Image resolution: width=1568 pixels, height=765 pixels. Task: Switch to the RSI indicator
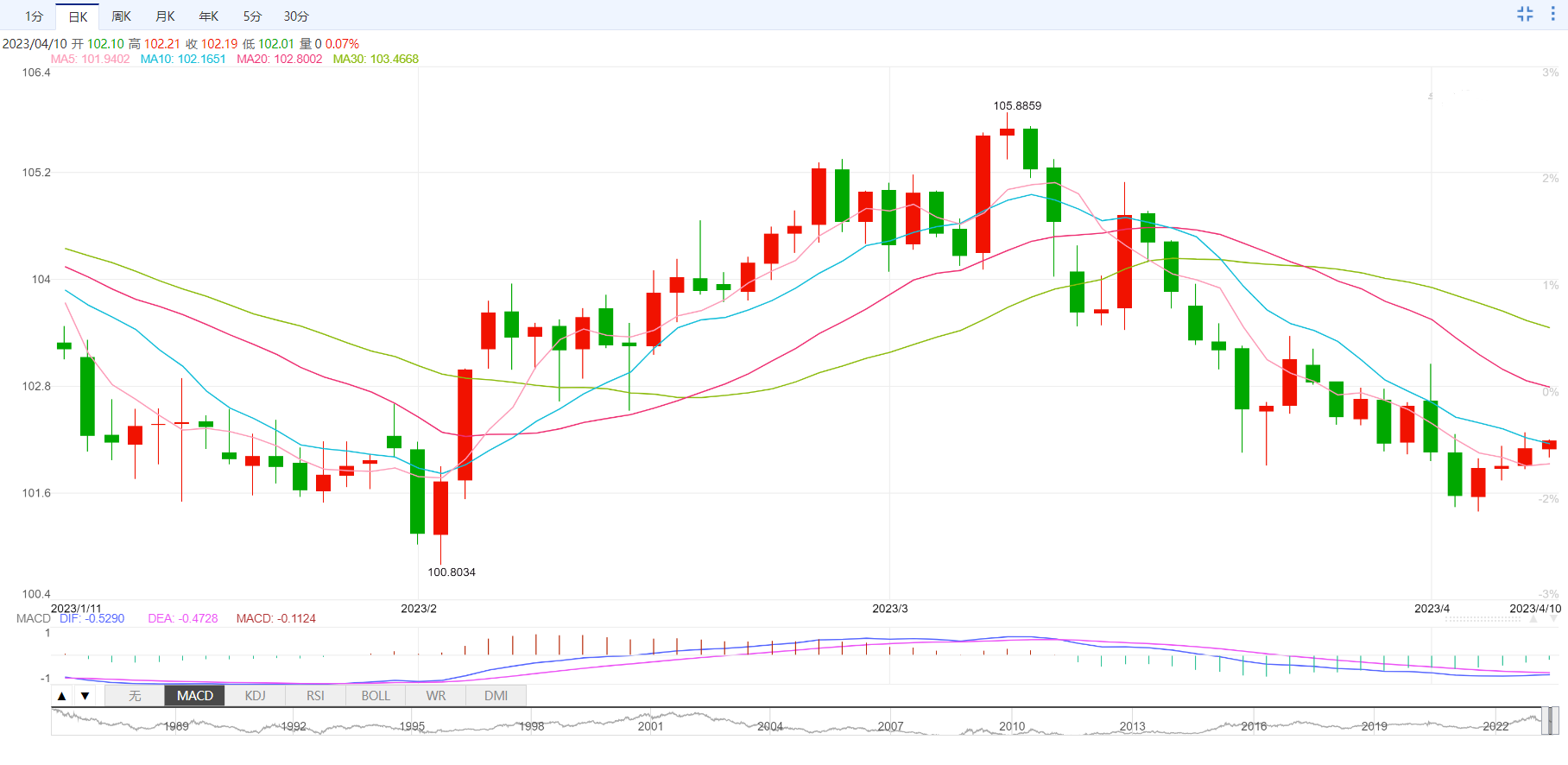(315, 696)
